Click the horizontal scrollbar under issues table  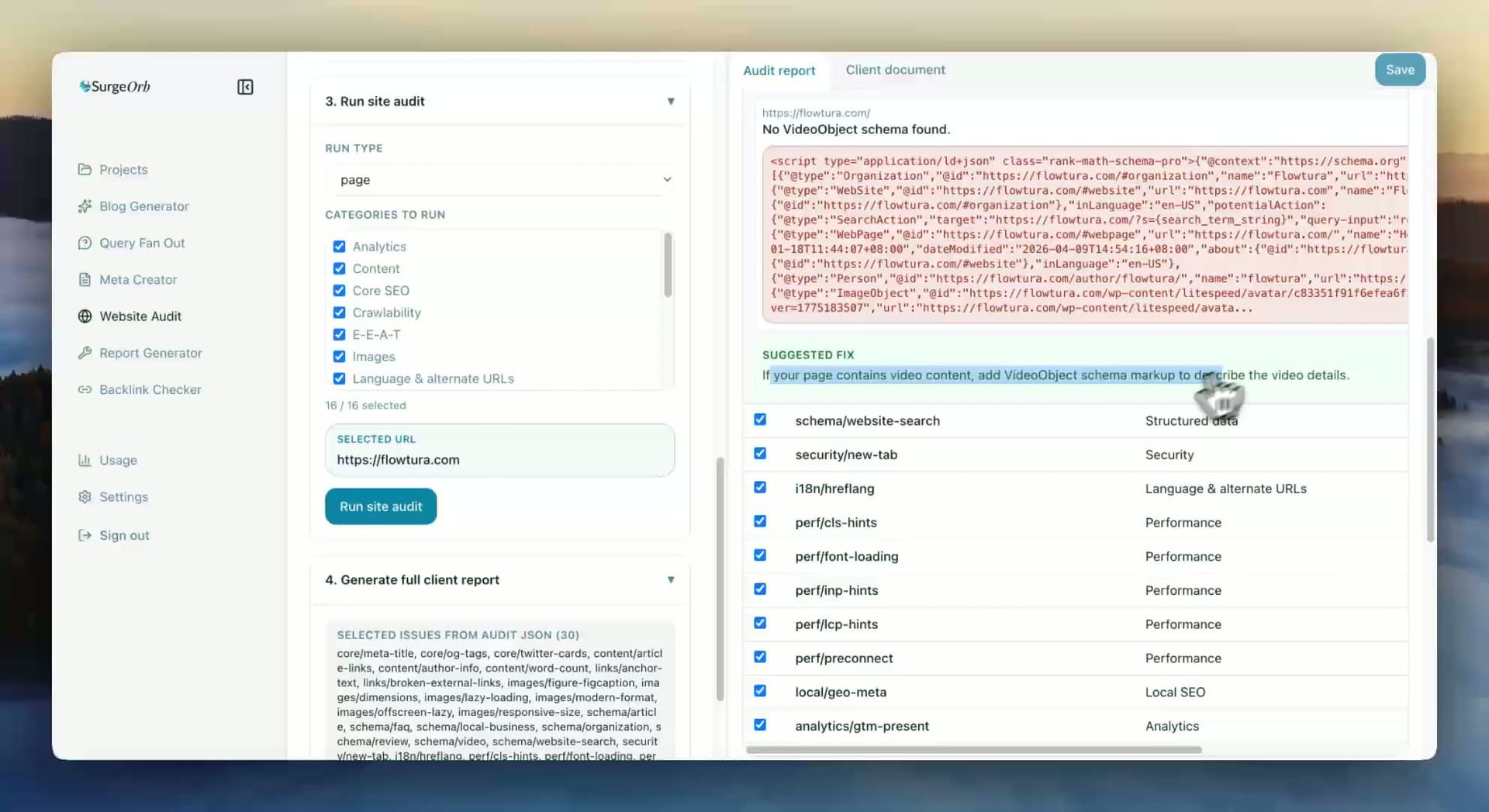click(973, 750)
